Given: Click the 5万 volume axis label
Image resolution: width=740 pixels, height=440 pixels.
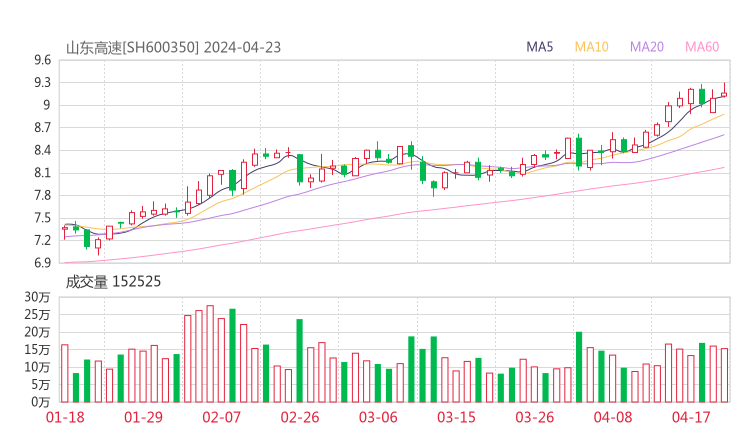Looking at the screenshot, I should click(41, 385).
